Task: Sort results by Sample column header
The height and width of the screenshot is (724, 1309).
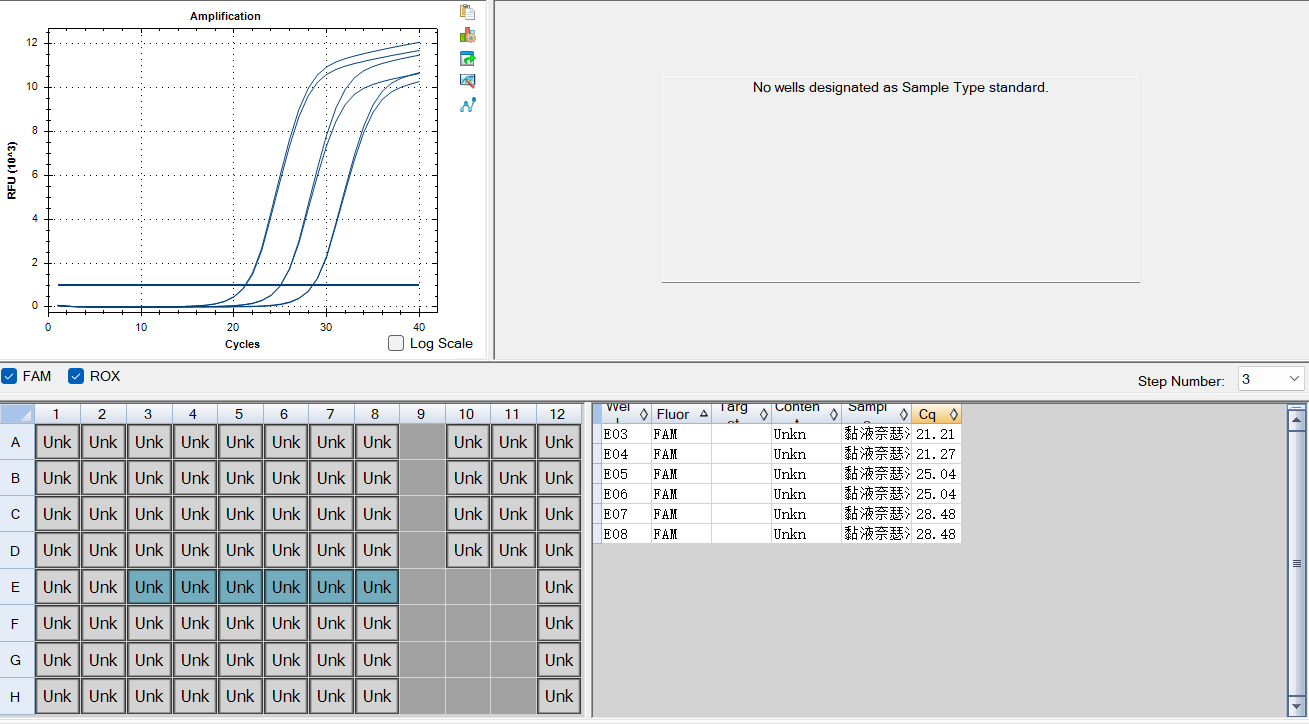Action: coord(875,413)
